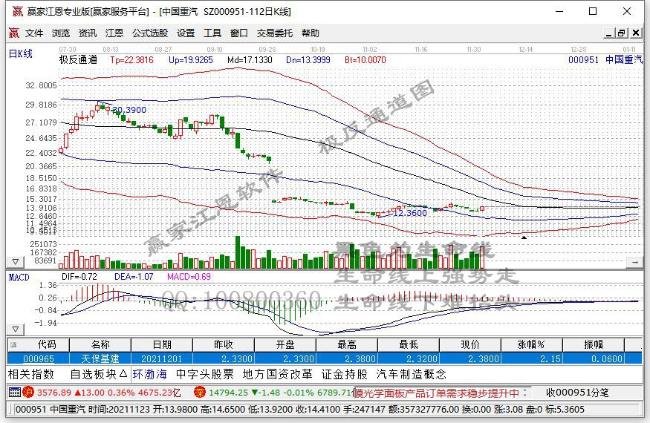Screen dimensions: 650x423
Task: Click the Tp=22.3816 indicator value
Action: click(x=132, y=60)
